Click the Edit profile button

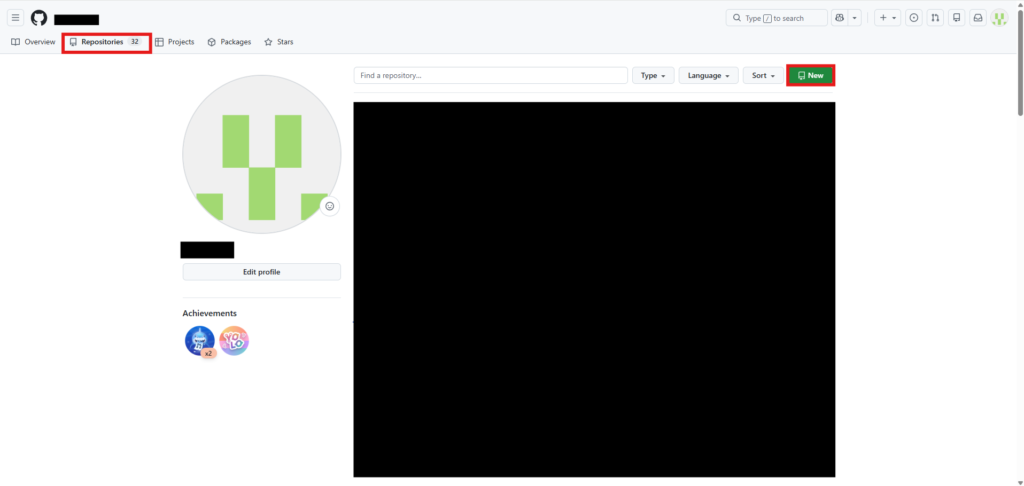point(261,272)
